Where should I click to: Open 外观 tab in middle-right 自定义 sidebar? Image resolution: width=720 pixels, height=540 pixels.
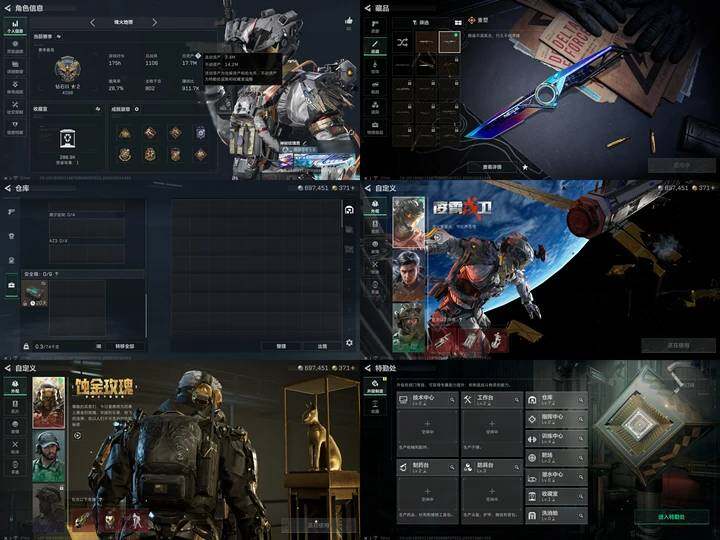(375, 206)
